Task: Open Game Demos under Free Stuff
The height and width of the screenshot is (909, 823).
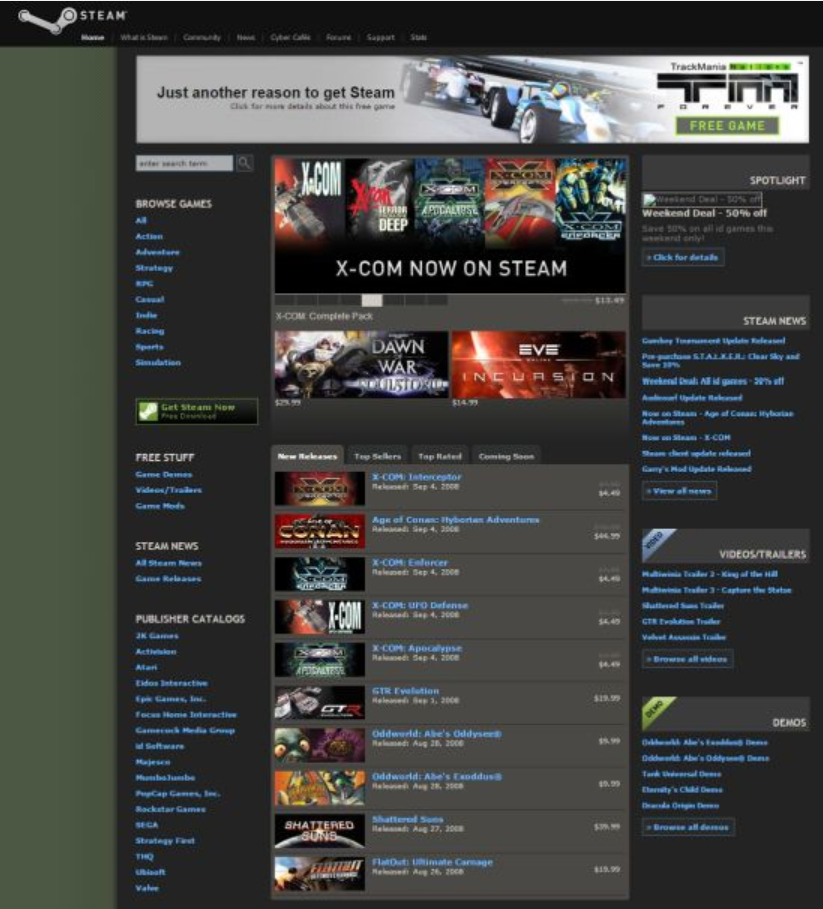Action: 164,474
